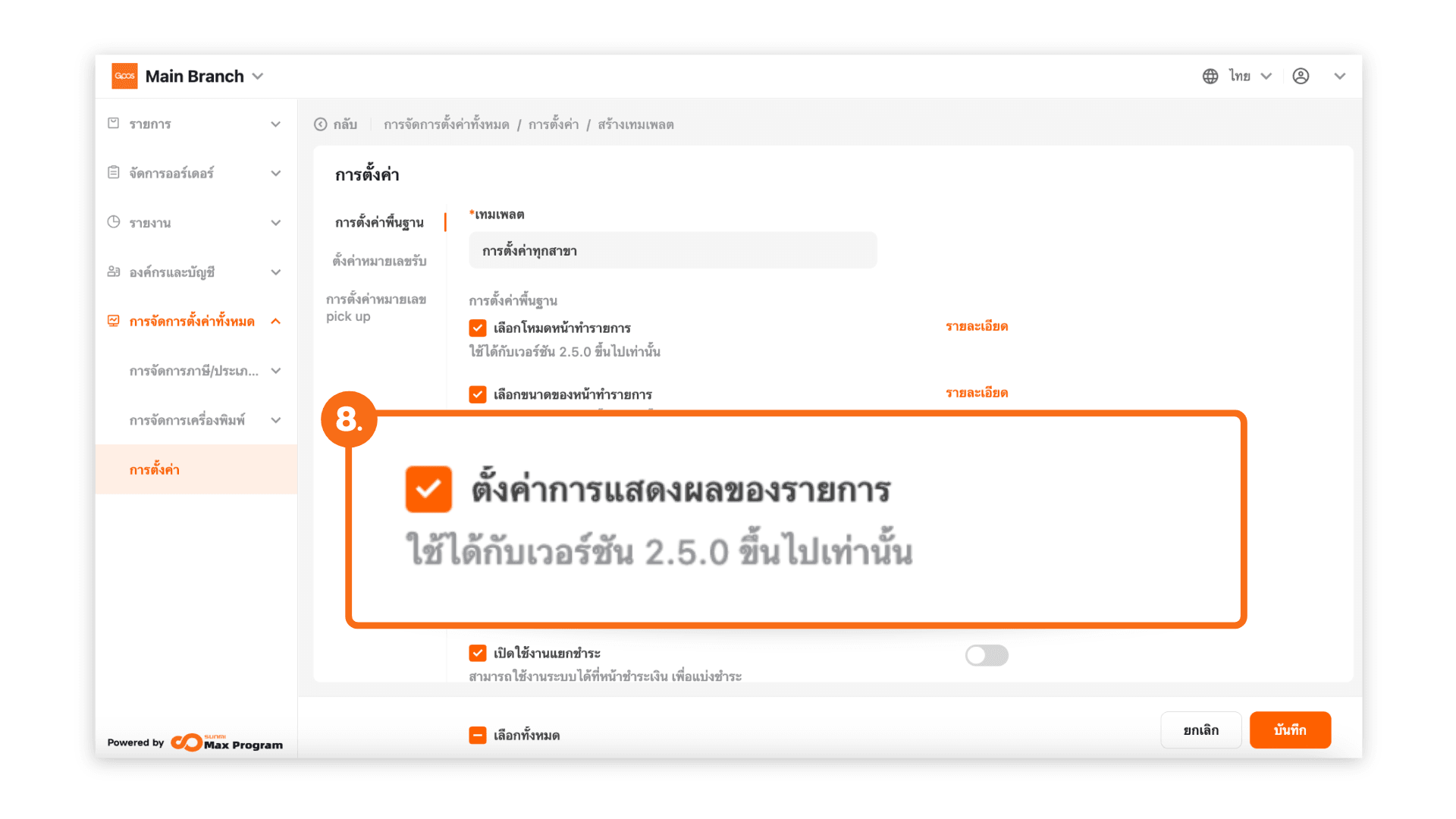
Task: Click the เทมเพลต name input field
Action: click(x=673, y=251)
